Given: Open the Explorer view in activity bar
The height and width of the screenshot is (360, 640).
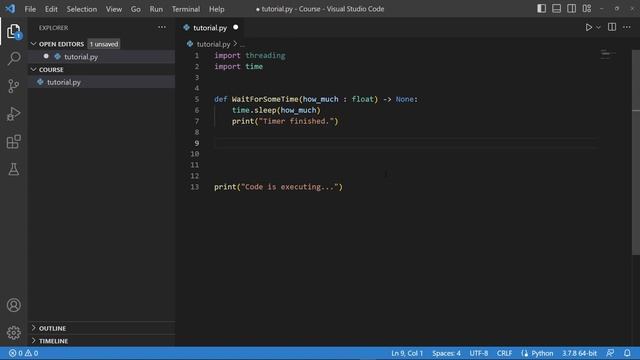Looking at the screenshot, I should [13, 31].
